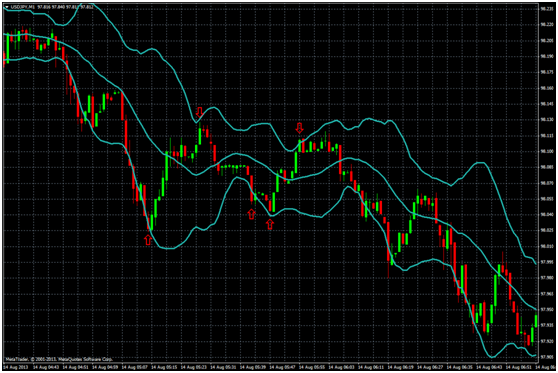
Task: Select the 14 Aug 2013 time axis label
Action: pos(16,367)
